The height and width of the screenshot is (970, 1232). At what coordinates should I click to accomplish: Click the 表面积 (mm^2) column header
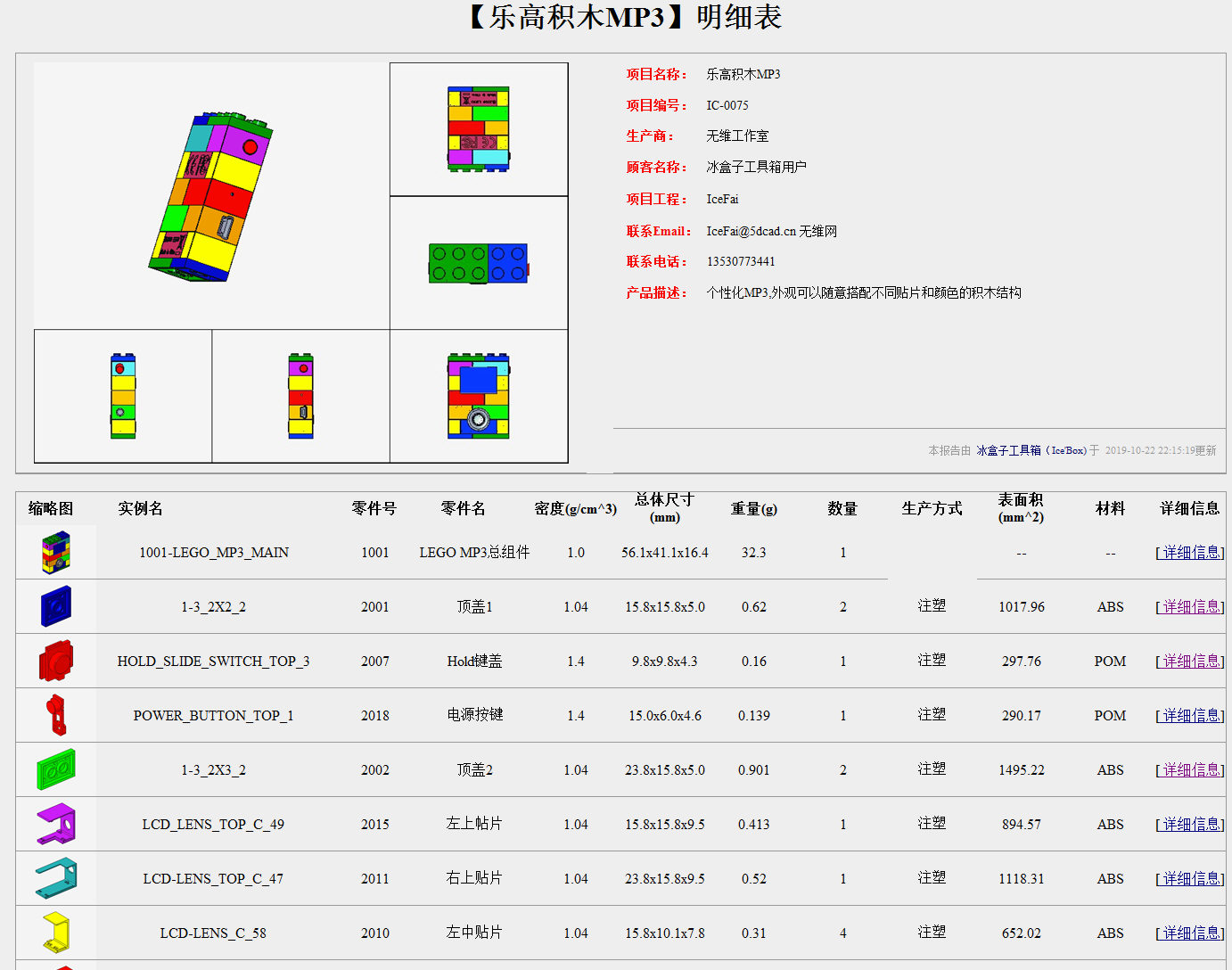click(1021, 508)
